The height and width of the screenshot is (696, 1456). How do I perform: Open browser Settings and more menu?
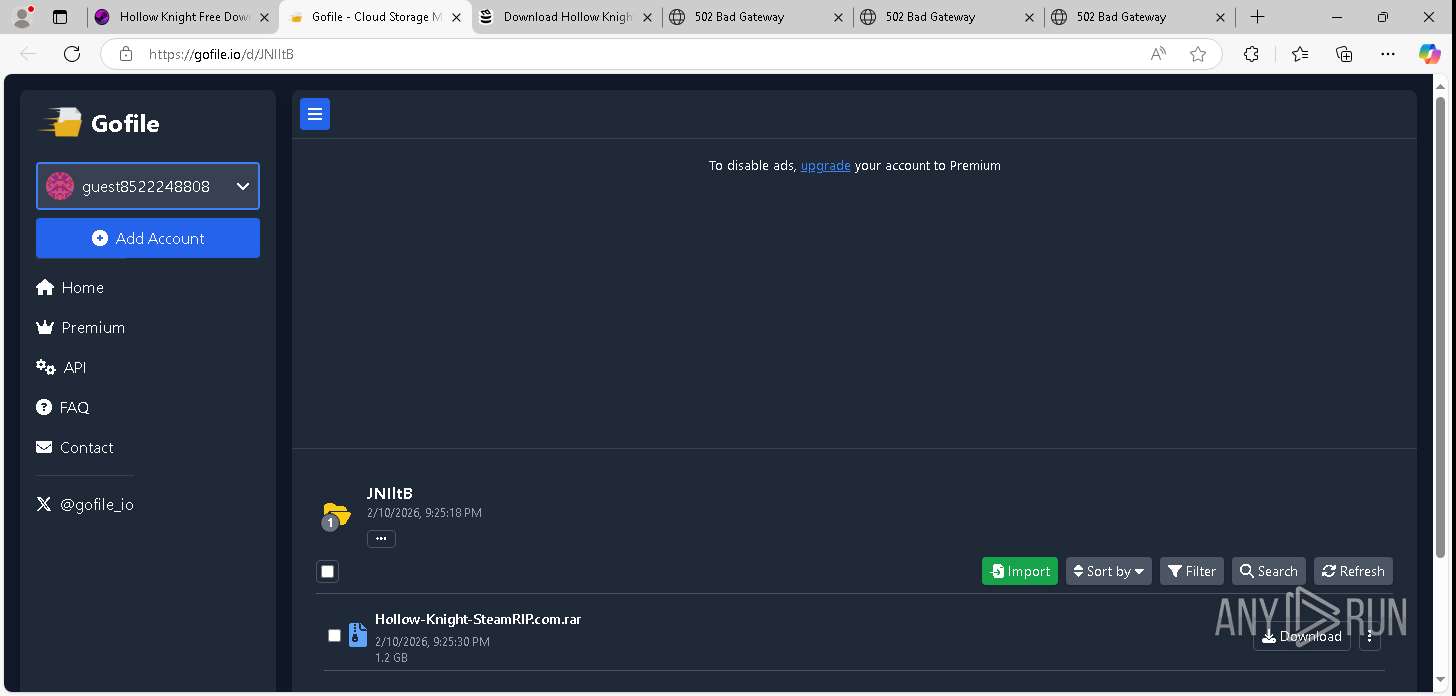pos(1388,54)
